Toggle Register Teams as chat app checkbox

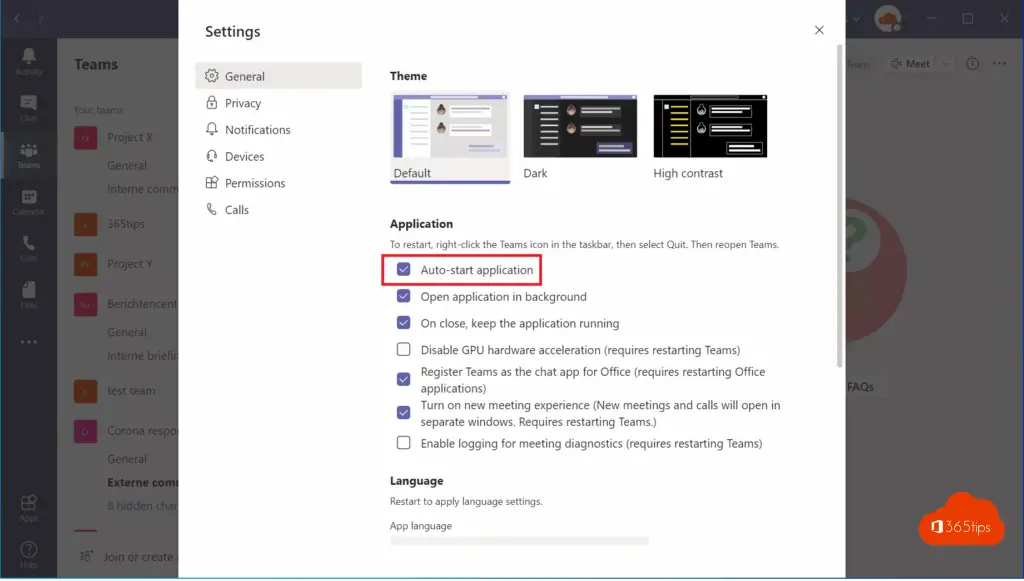click(x=404, y=379)
